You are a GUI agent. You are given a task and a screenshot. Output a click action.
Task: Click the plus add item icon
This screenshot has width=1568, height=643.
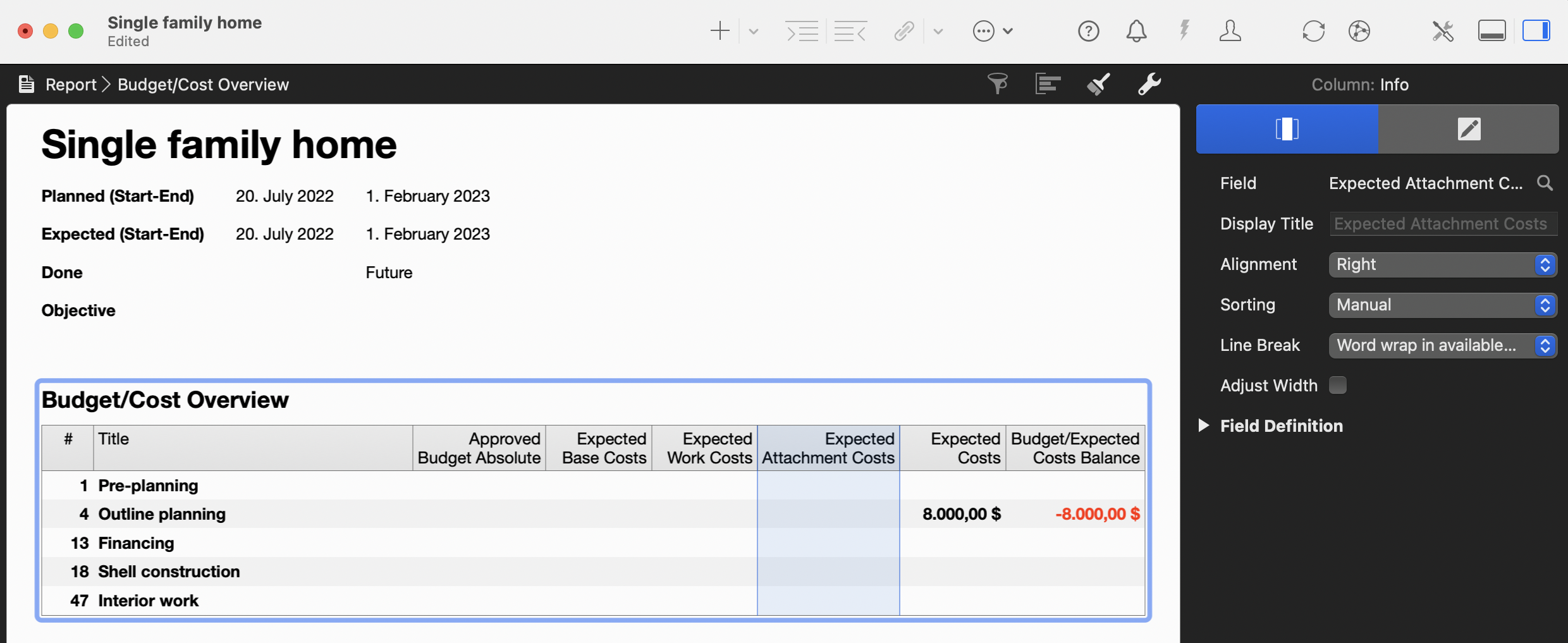click(720, 31)
